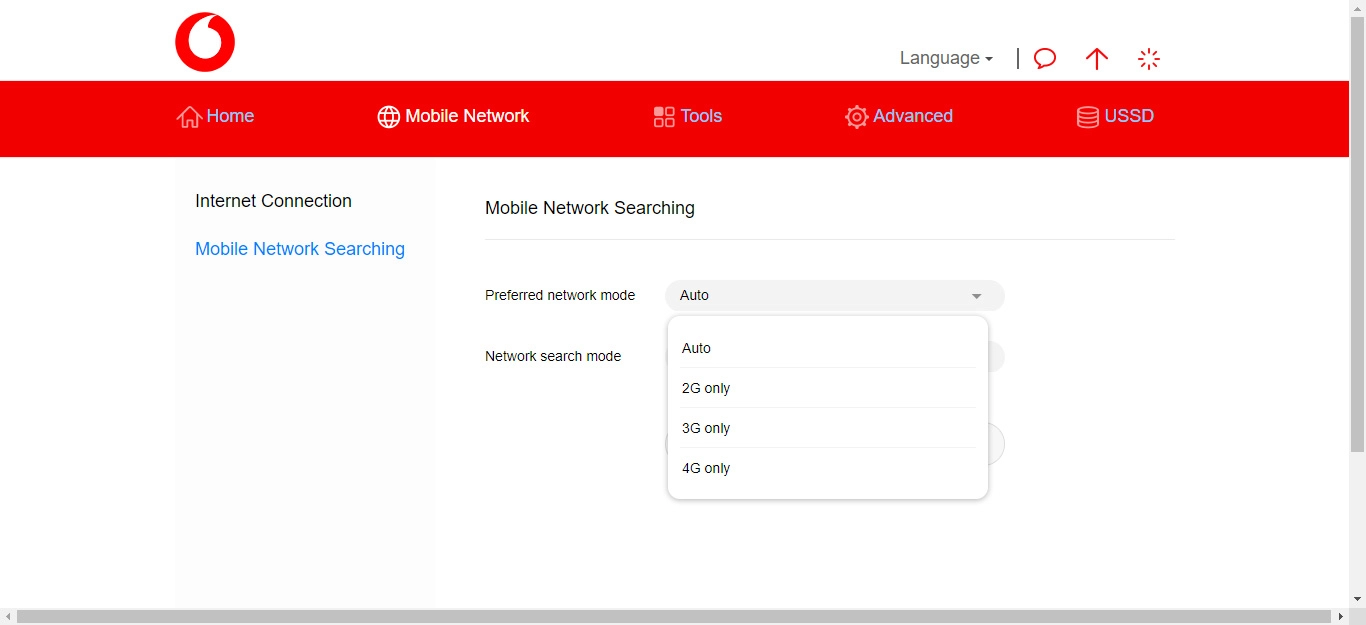Open Internet Connection settings

[x=273, y=201]
